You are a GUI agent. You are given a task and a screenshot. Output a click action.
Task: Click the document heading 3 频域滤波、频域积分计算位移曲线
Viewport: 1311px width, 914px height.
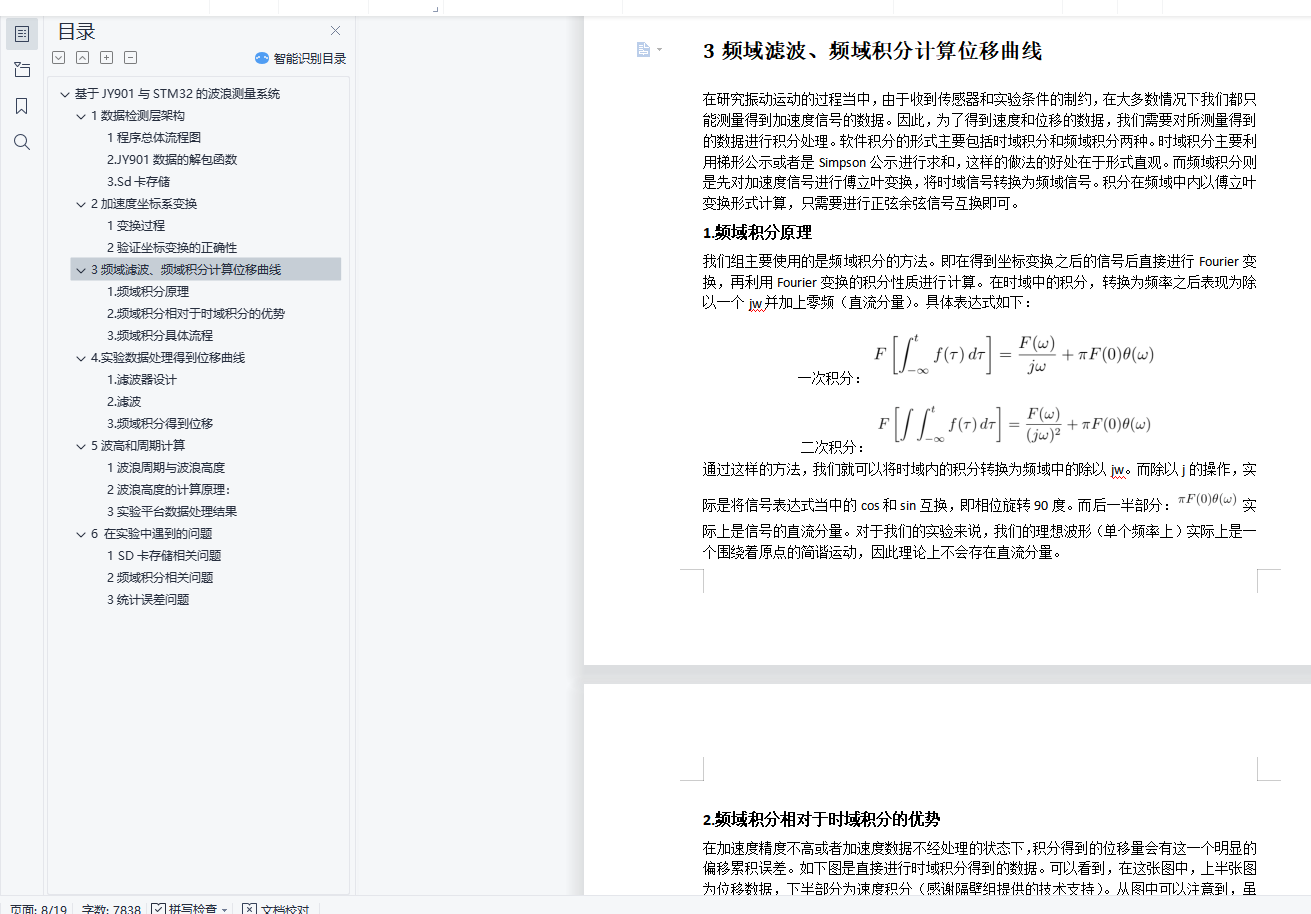pos(873,51)
